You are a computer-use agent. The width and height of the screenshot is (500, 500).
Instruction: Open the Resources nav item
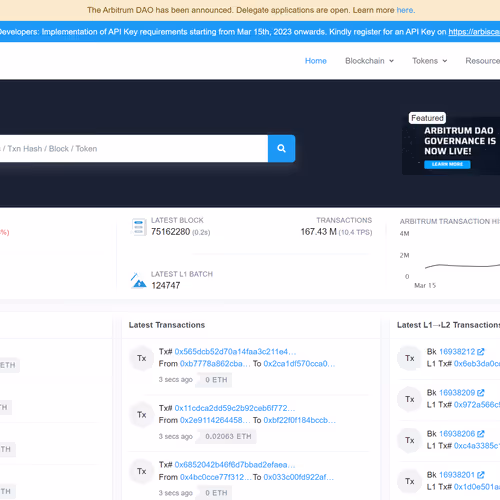pyautogui.click(x=483, y=61)
